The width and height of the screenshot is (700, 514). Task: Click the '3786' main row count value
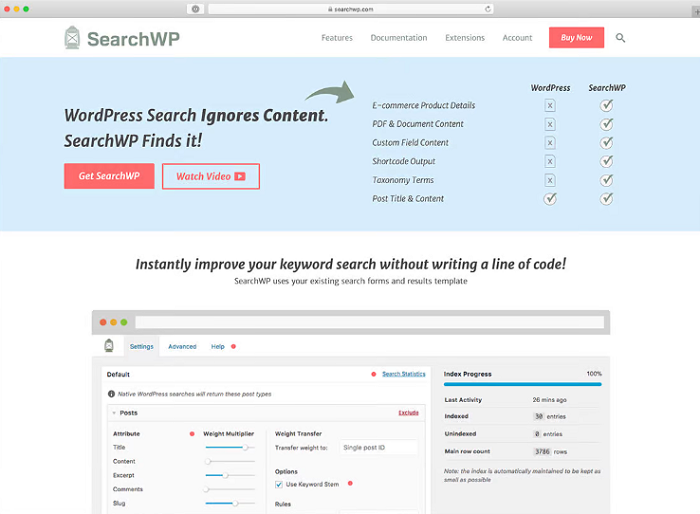(x=542, y=451)
